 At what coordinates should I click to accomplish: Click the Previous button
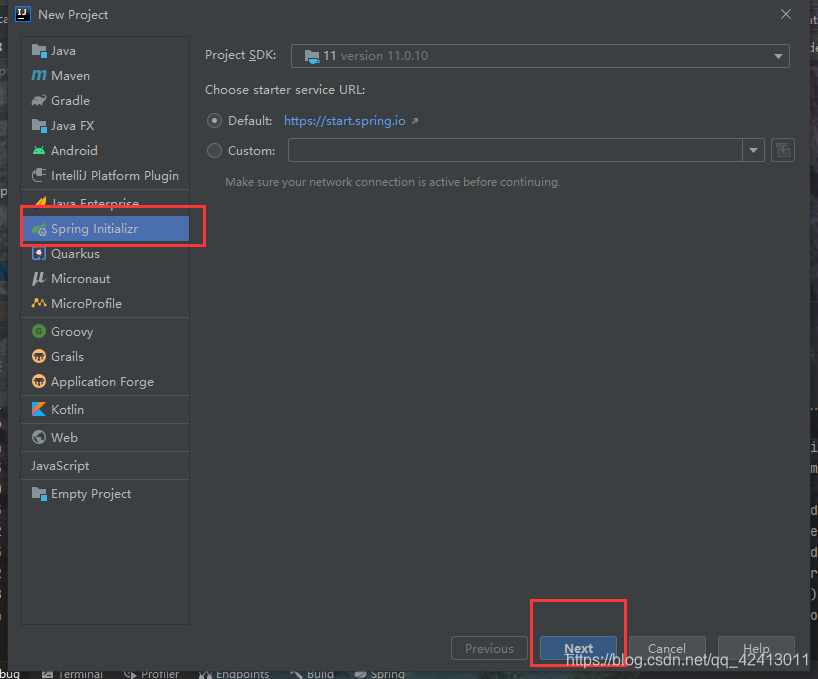tap(489, 648)
